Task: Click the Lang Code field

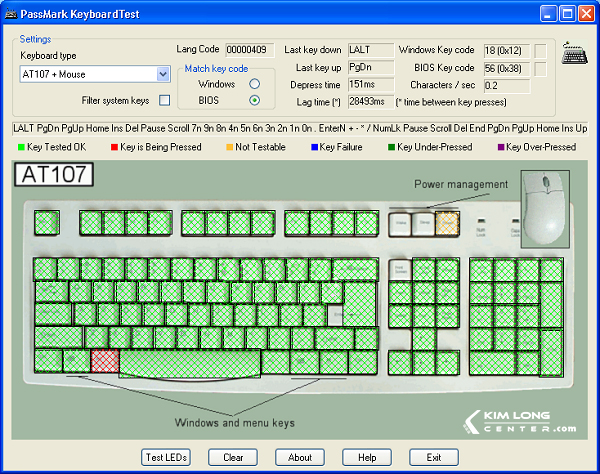Action: [246, 49]
